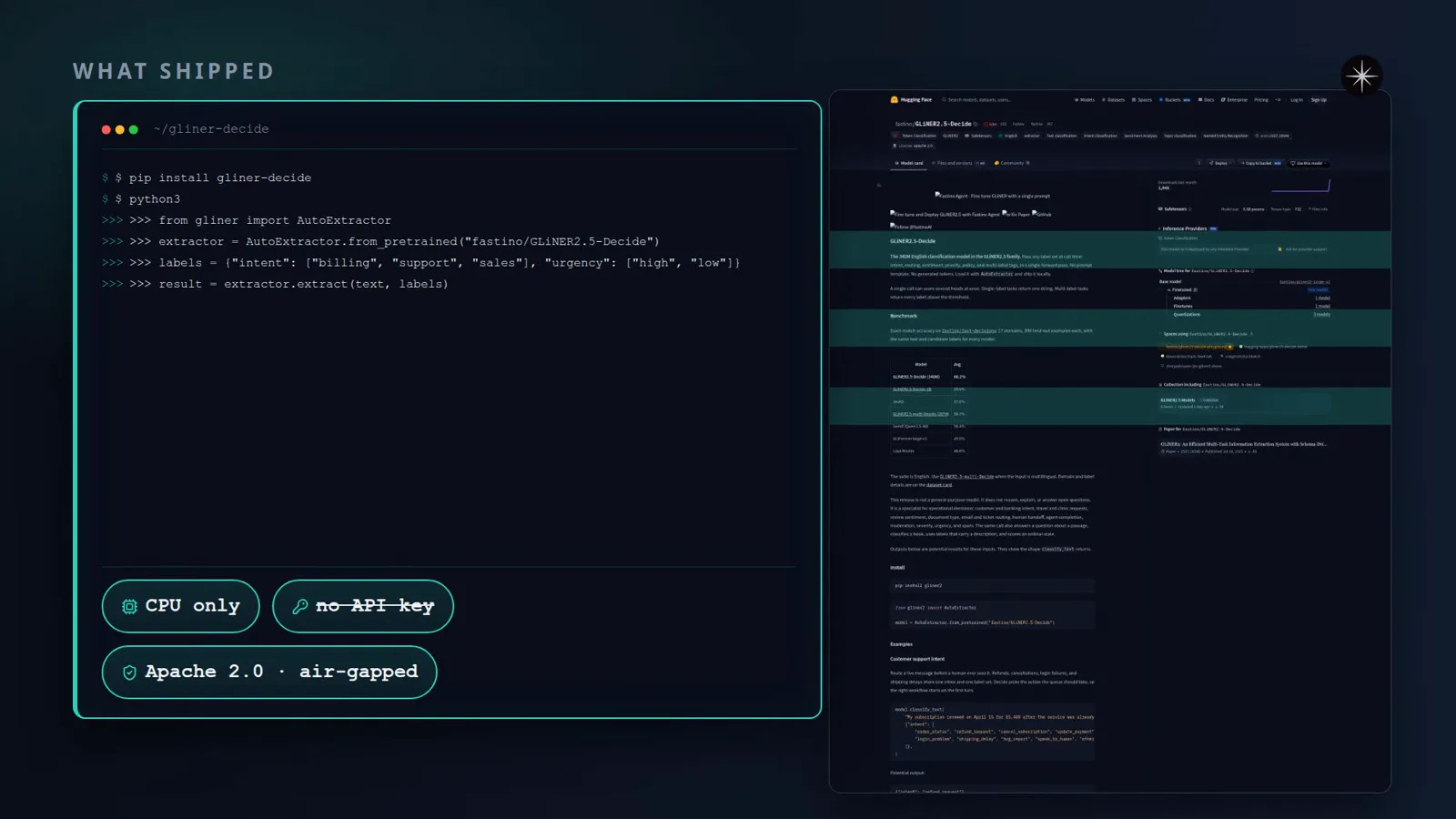Click the green terminal window dot
The image size is (1456, 819).
coord(134,130)
